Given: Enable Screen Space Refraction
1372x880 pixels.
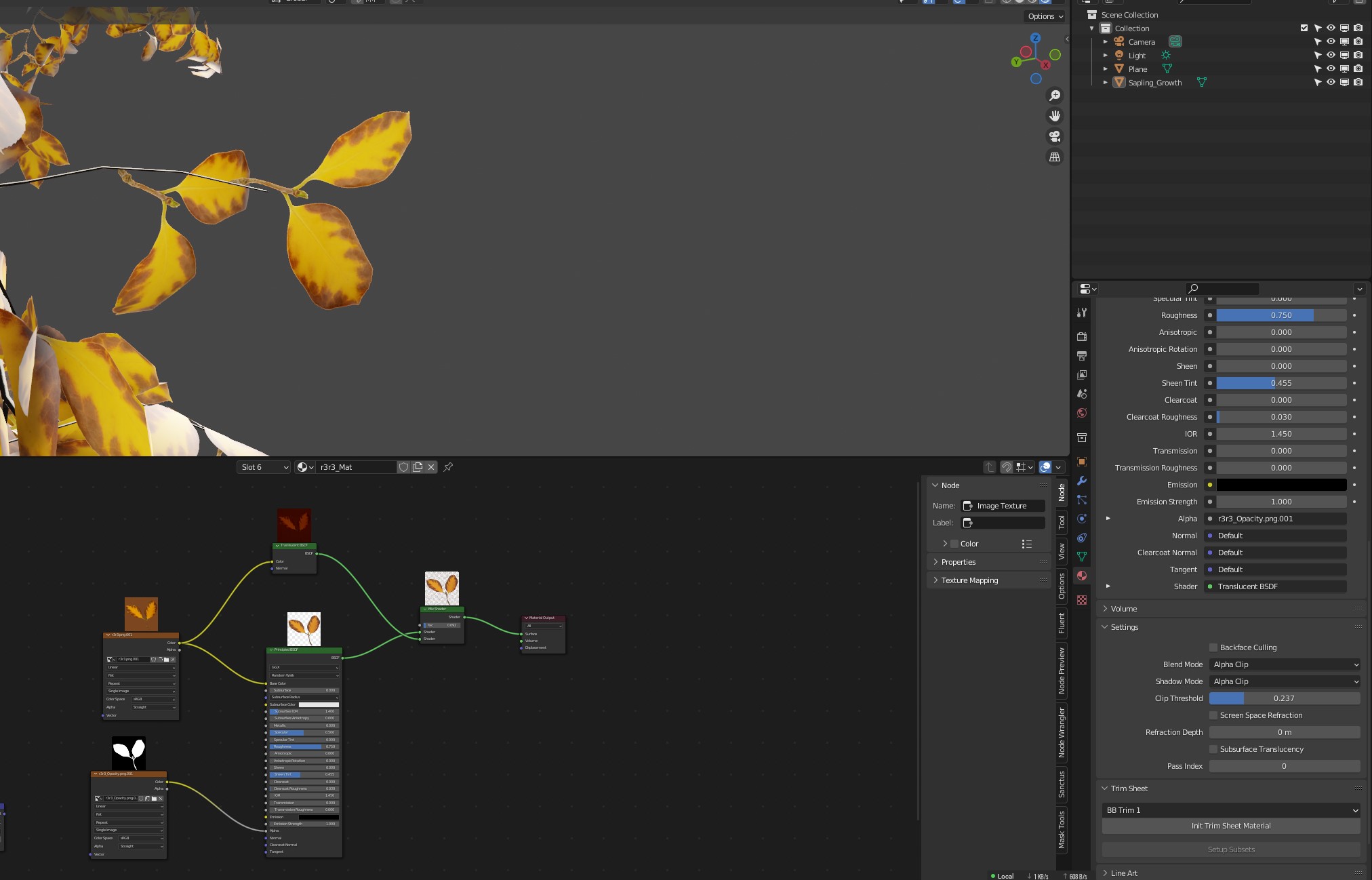Looking at the screenshot, I should coord(1213,715).
